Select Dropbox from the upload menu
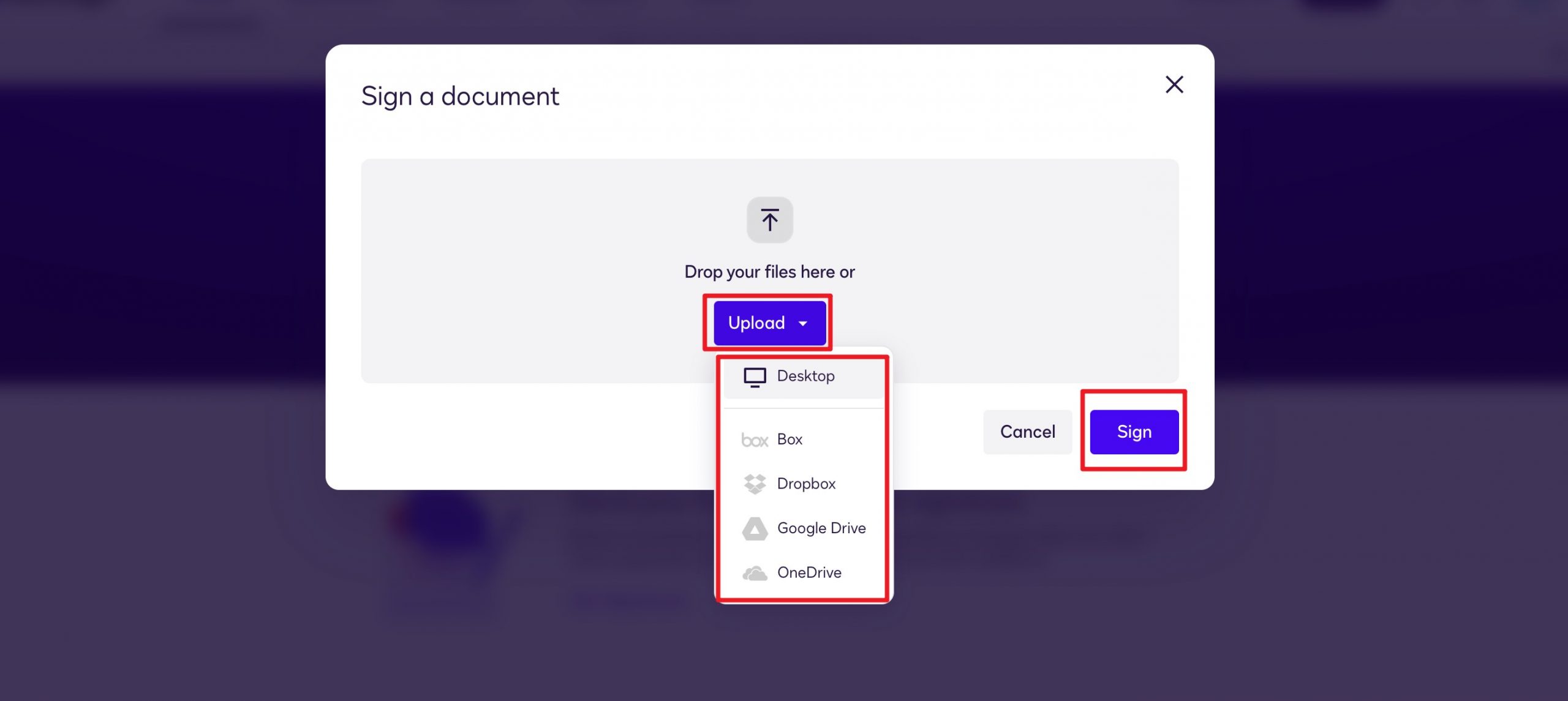 coord(803,484)
